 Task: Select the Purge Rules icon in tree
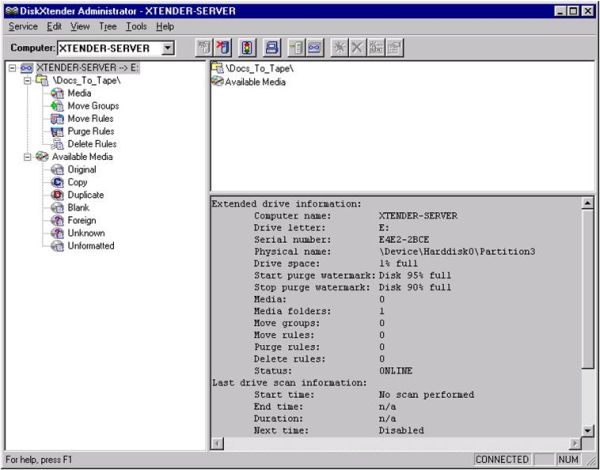[57, 131]
